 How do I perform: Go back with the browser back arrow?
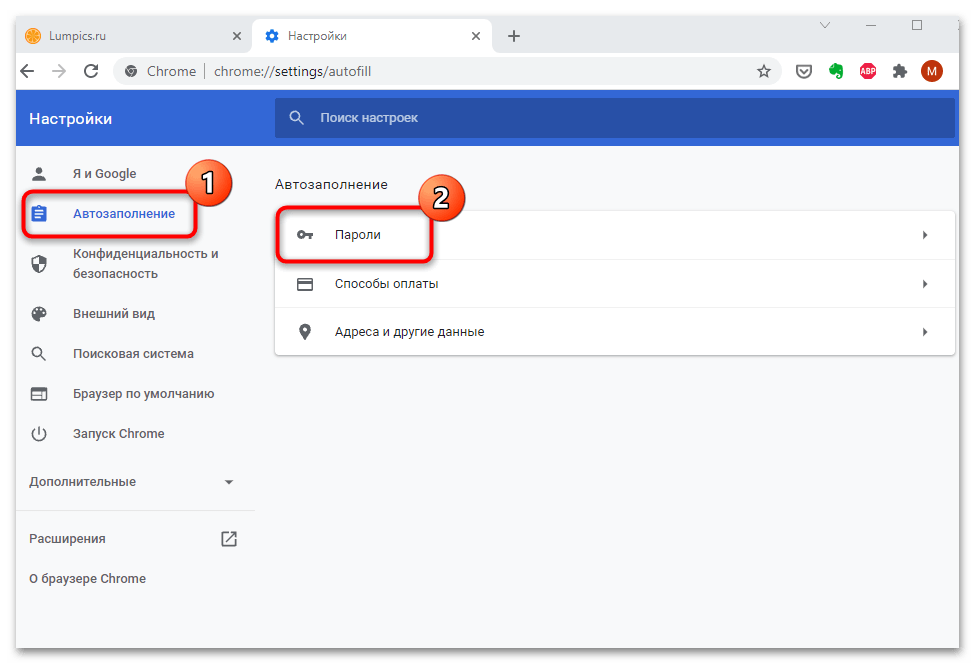[27, 71]
